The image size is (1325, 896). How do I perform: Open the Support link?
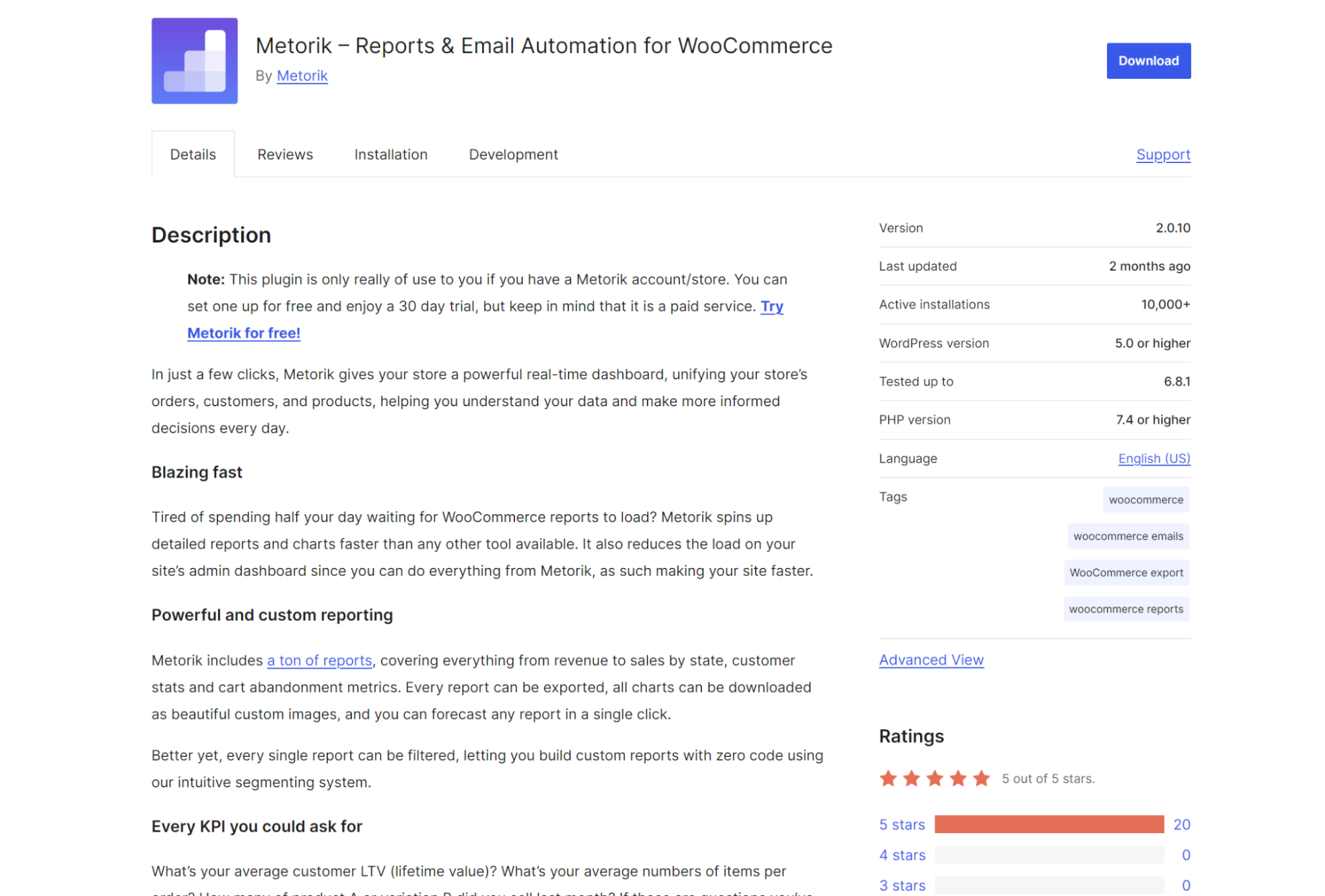pyautogui.click(x=1163, y=154)
